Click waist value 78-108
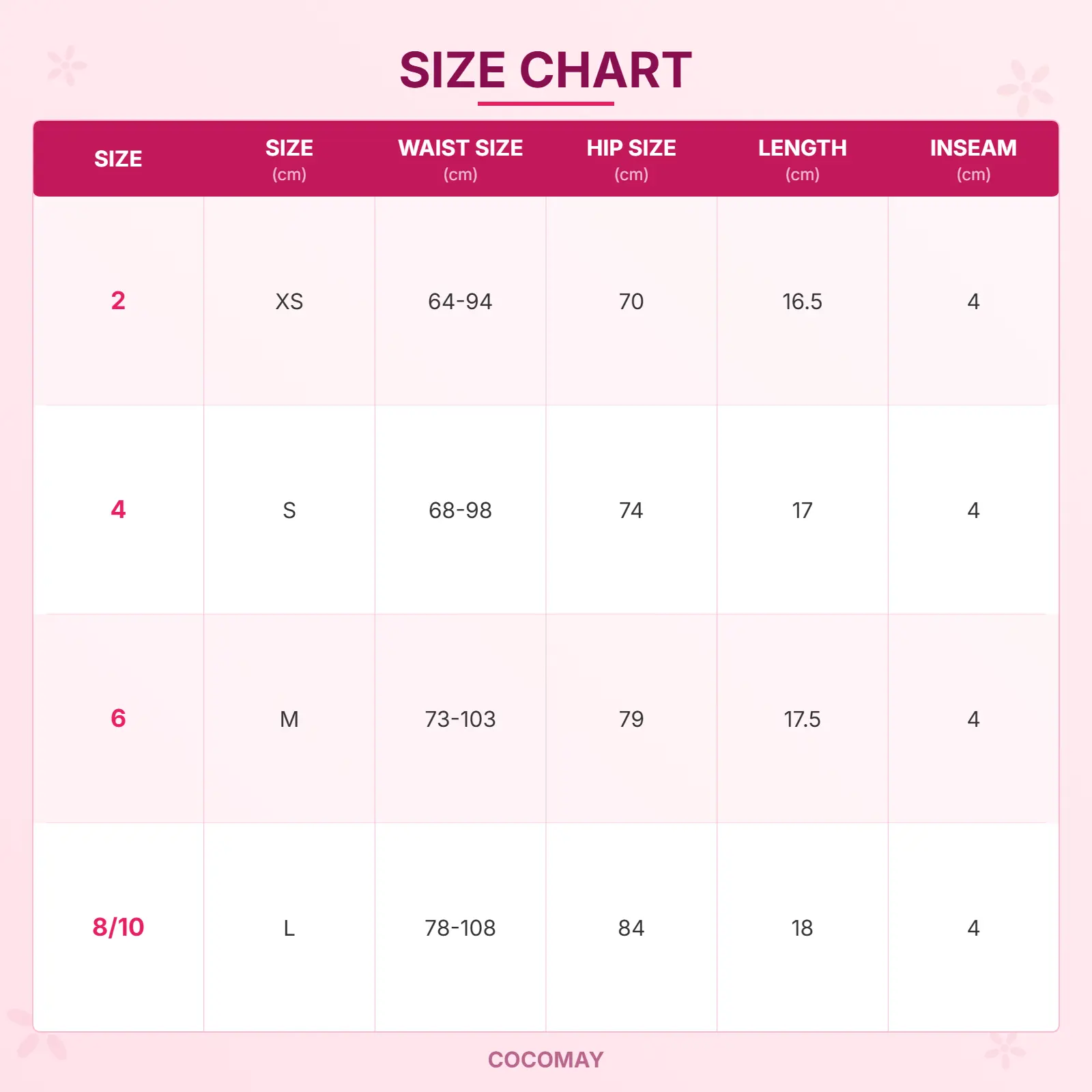 click(460, 928)
